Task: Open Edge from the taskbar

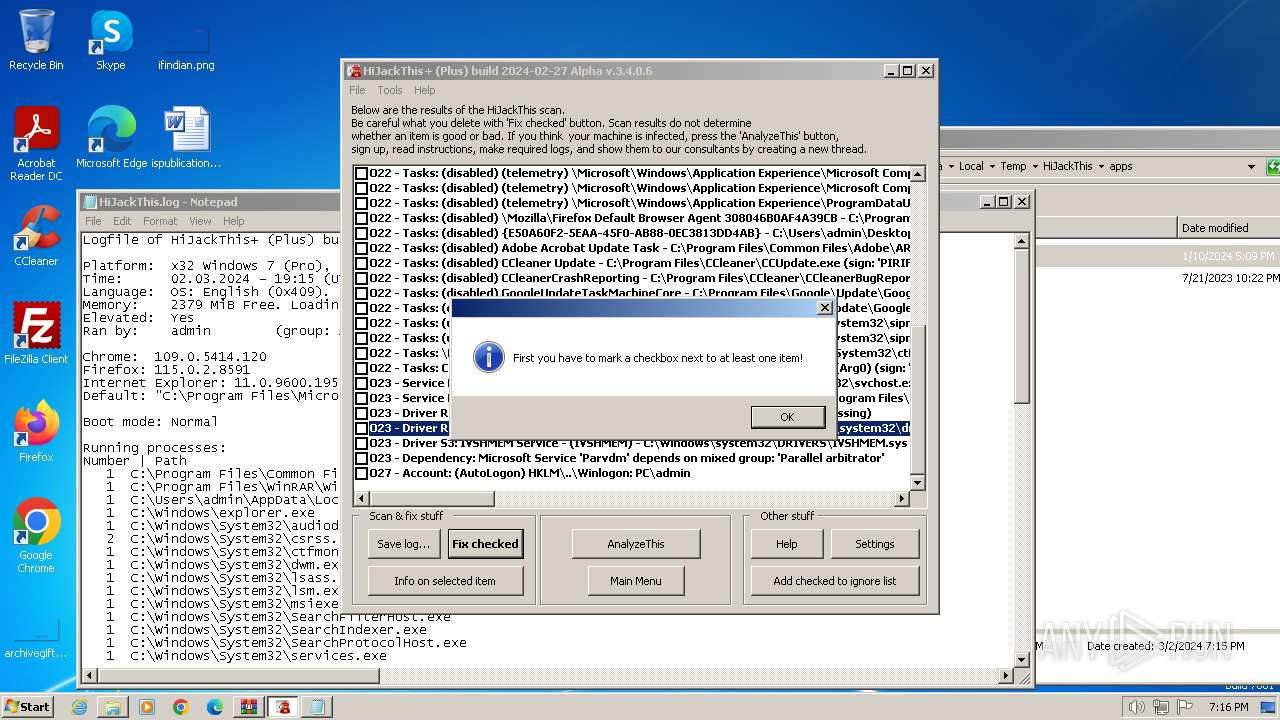Action: (214, 707)
